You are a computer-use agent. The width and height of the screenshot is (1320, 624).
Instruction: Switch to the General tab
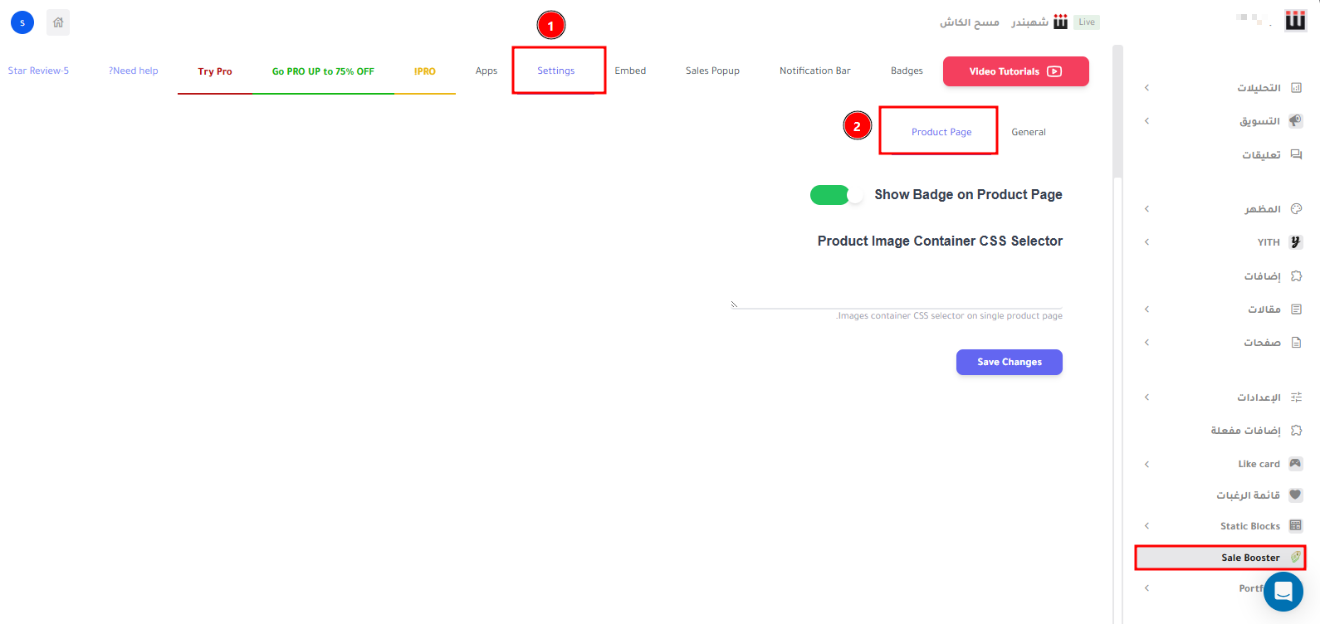coord(1028,132)
